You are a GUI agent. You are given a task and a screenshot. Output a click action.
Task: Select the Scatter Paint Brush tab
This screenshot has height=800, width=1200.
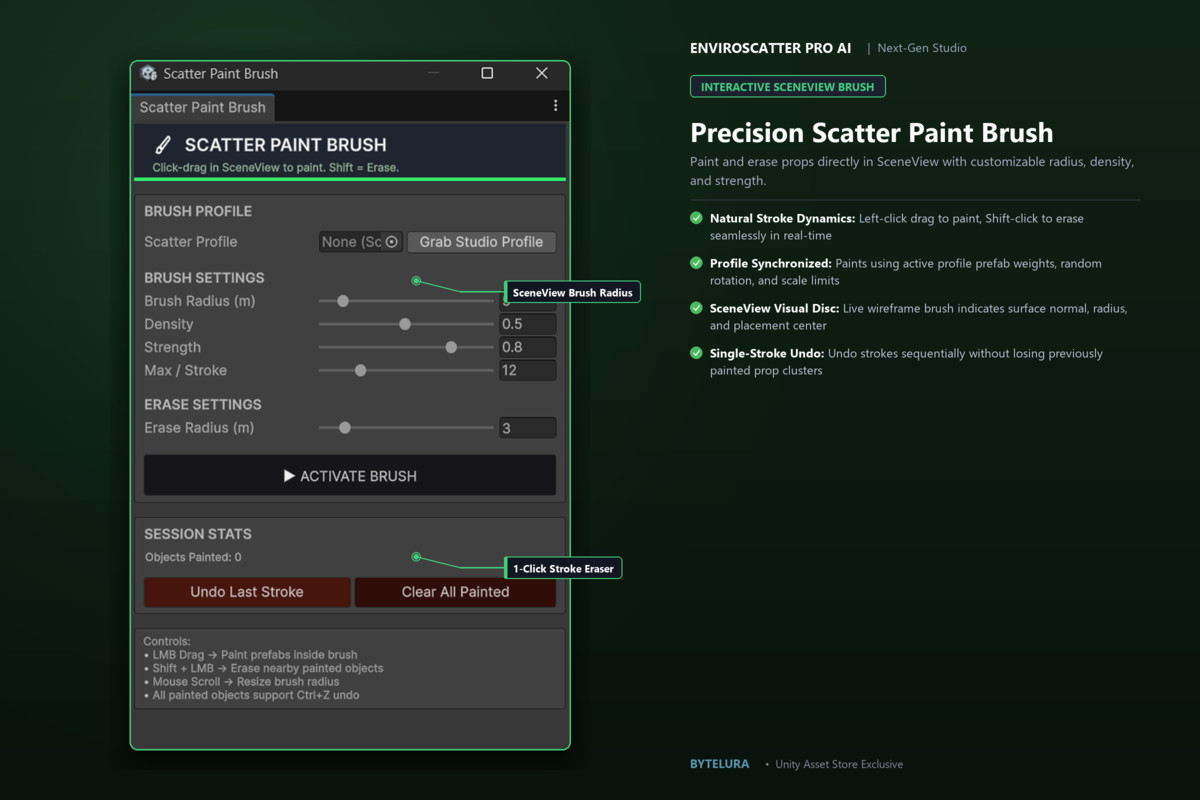pos(203,107)
